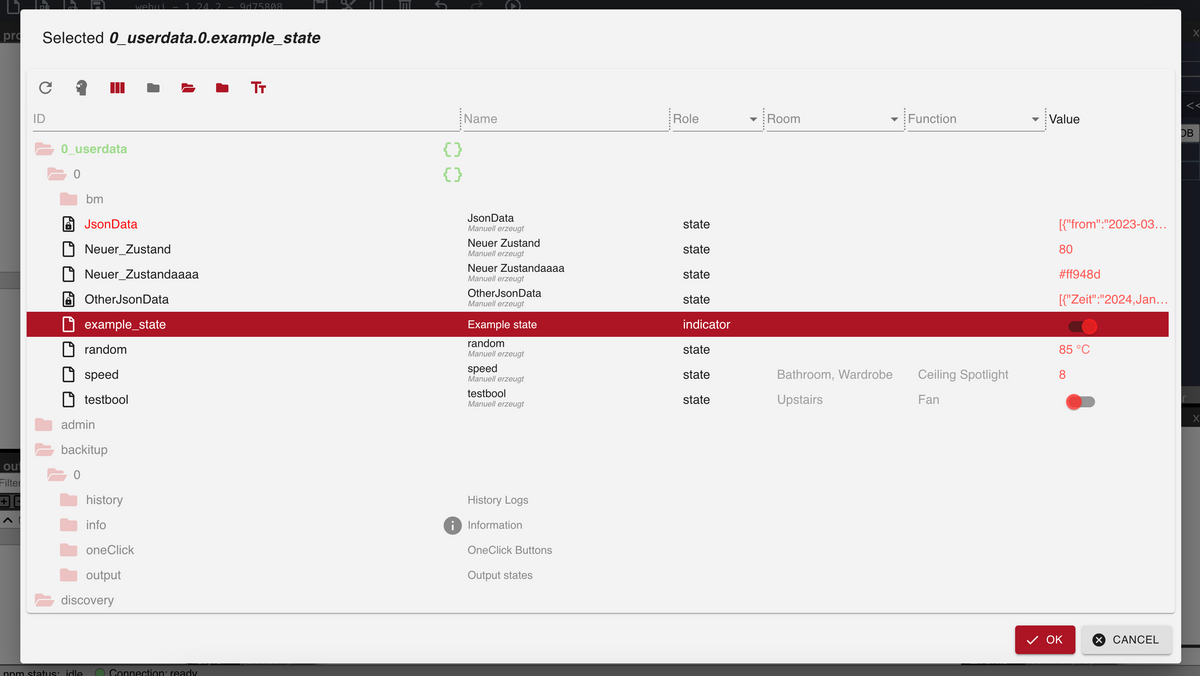
Task: Click the red open-folder expand icon
Action: 188,88
